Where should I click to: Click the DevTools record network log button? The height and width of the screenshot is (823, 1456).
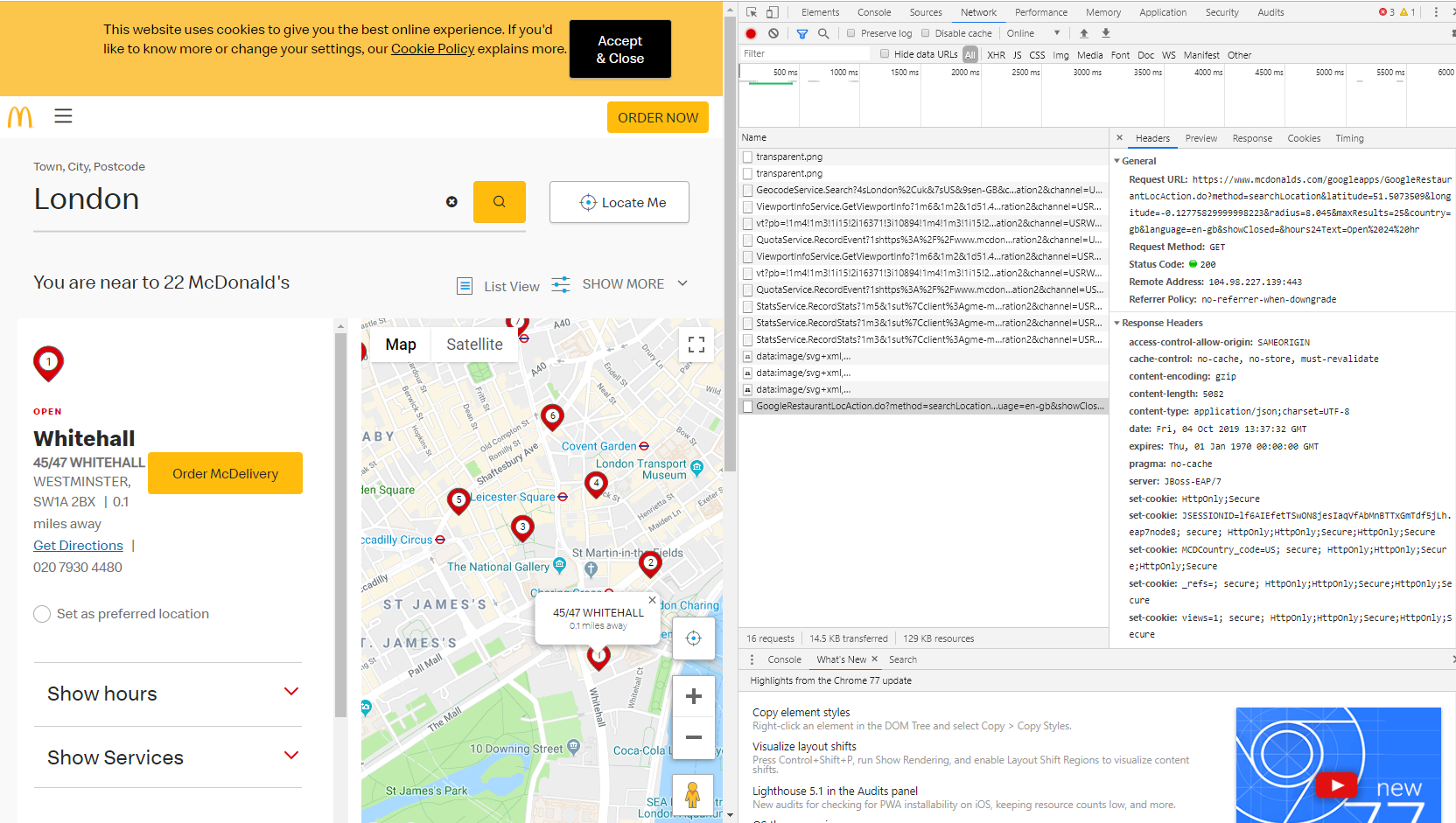tap(751, 33)
